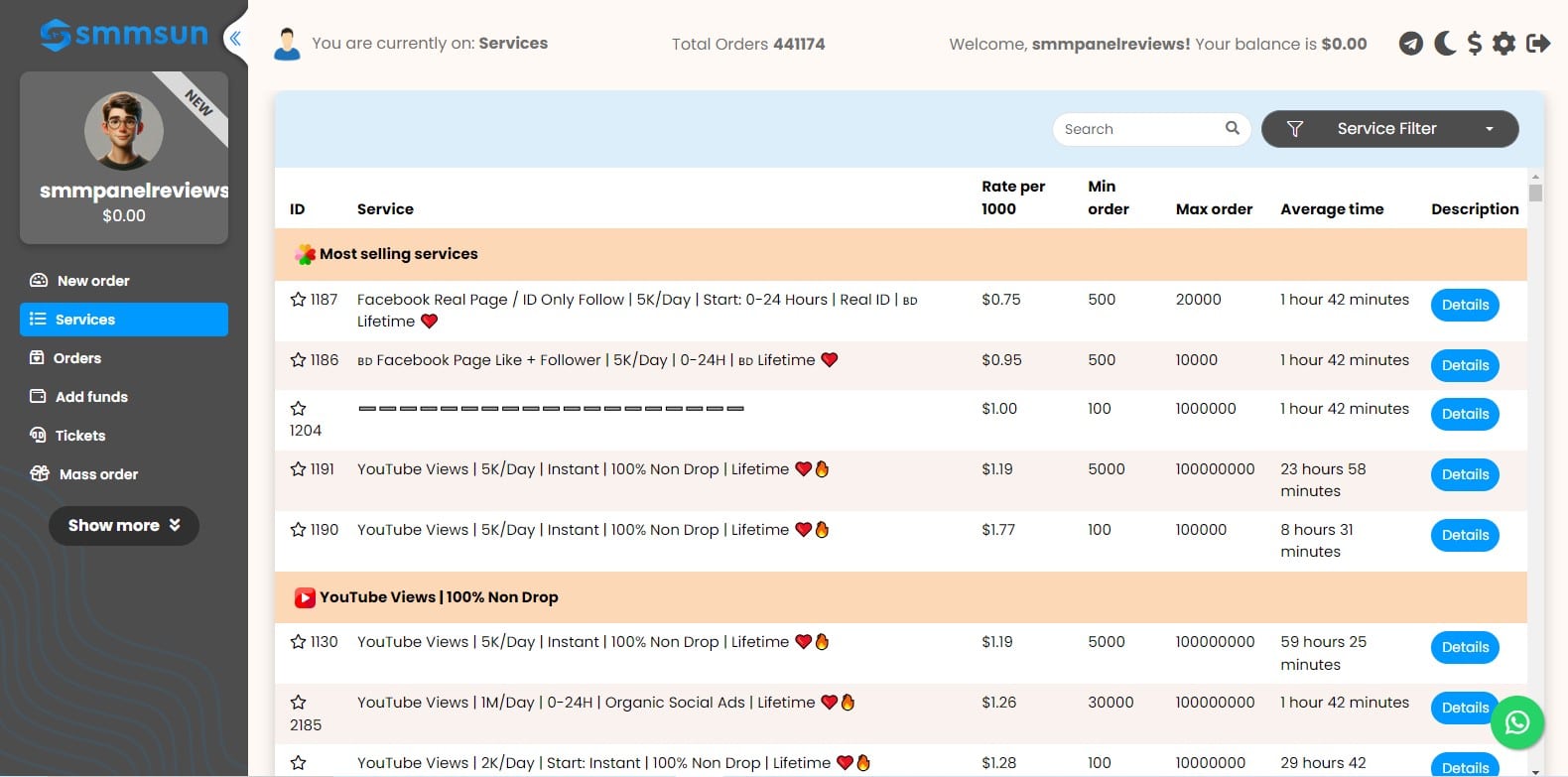This screenshot has width=1568, height=777.
Task: Click the Telegram icon in header
Action: click(1410, 44)
